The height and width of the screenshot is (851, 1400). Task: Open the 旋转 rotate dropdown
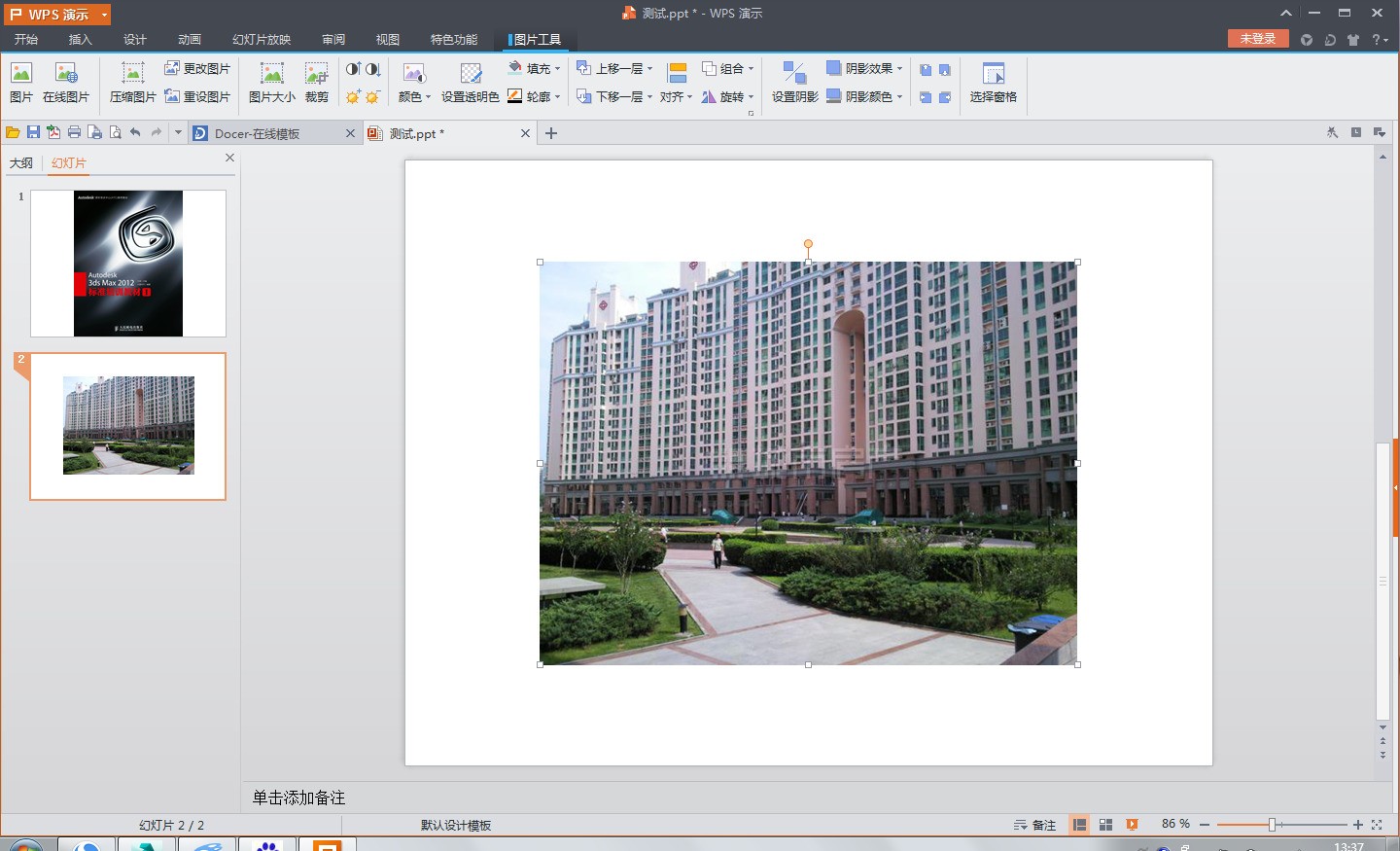[728, 96]
